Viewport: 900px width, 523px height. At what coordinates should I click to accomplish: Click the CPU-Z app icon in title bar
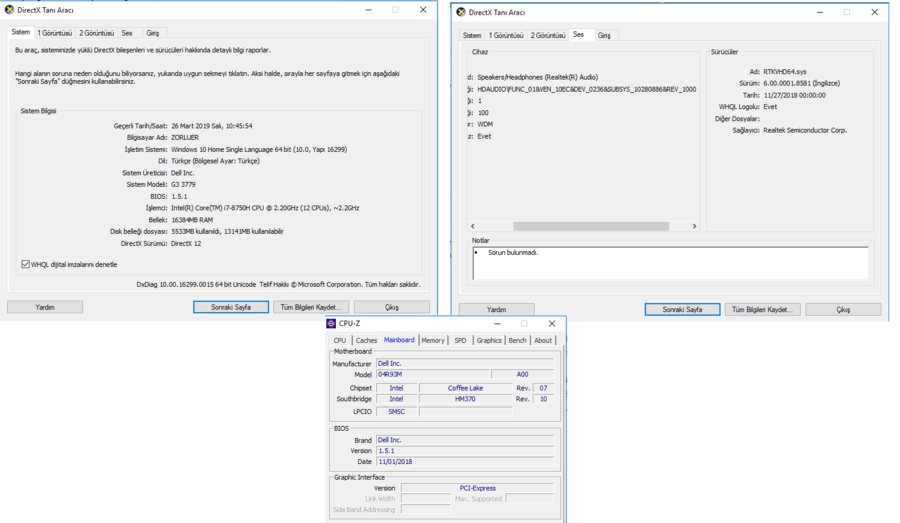click(x=331, y=324)
